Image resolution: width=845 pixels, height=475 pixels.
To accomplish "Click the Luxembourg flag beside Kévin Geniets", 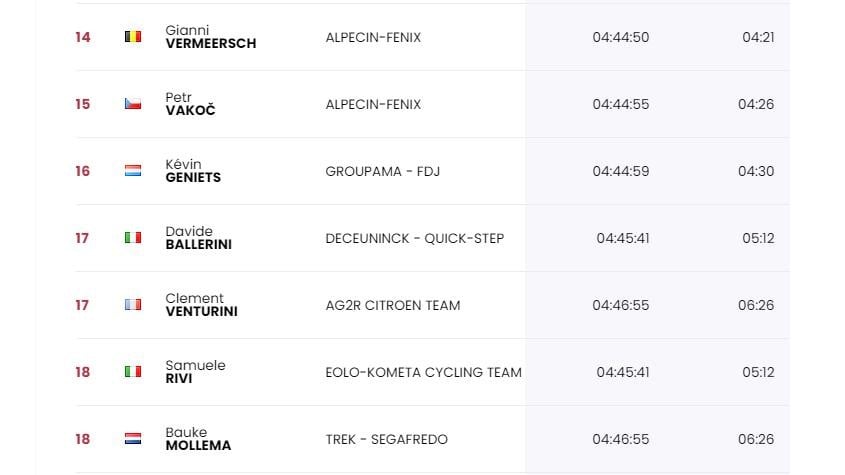I will click(133, 171).
